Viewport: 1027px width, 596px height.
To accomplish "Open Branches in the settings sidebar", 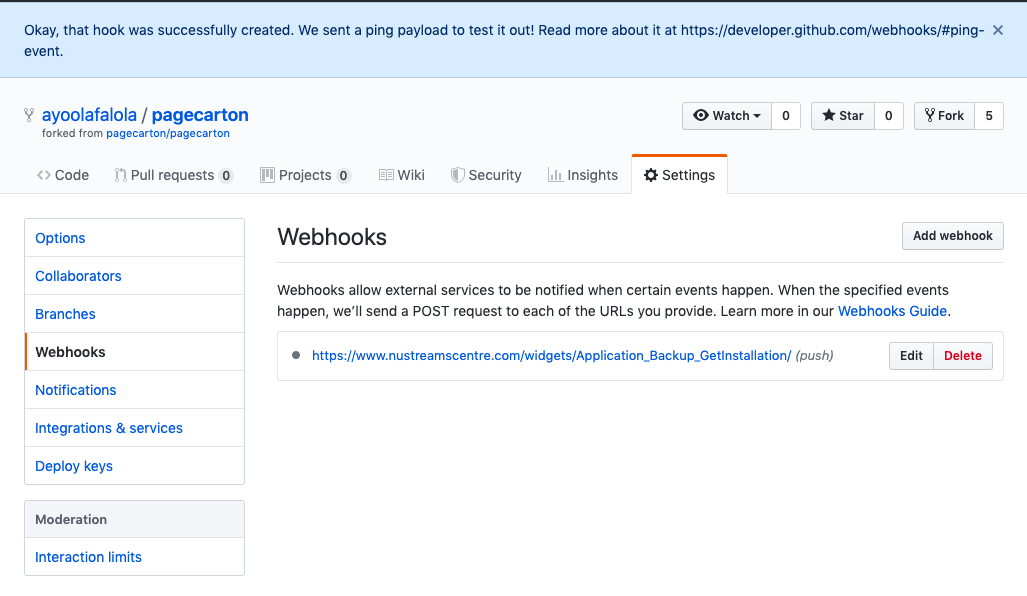I will [x=134, y=314].
